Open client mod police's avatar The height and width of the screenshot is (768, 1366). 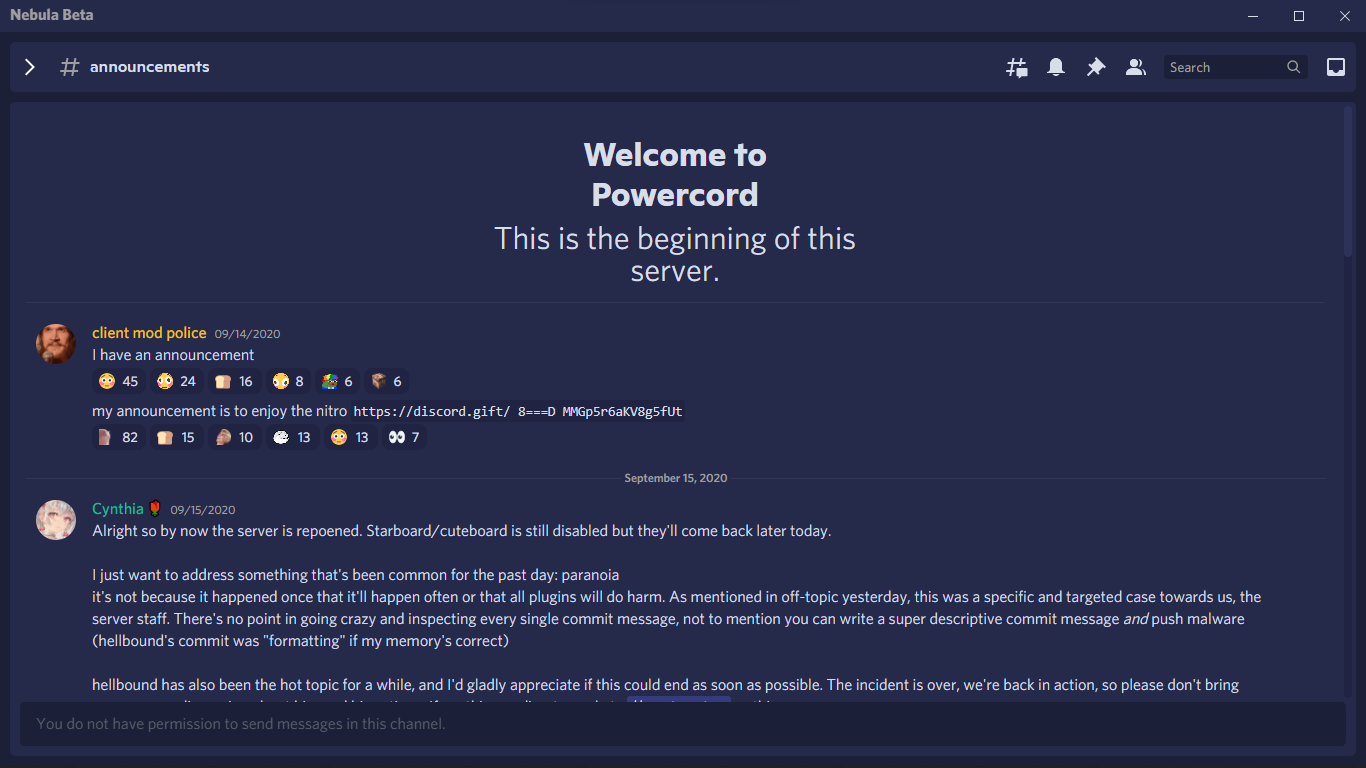point(56,343)
